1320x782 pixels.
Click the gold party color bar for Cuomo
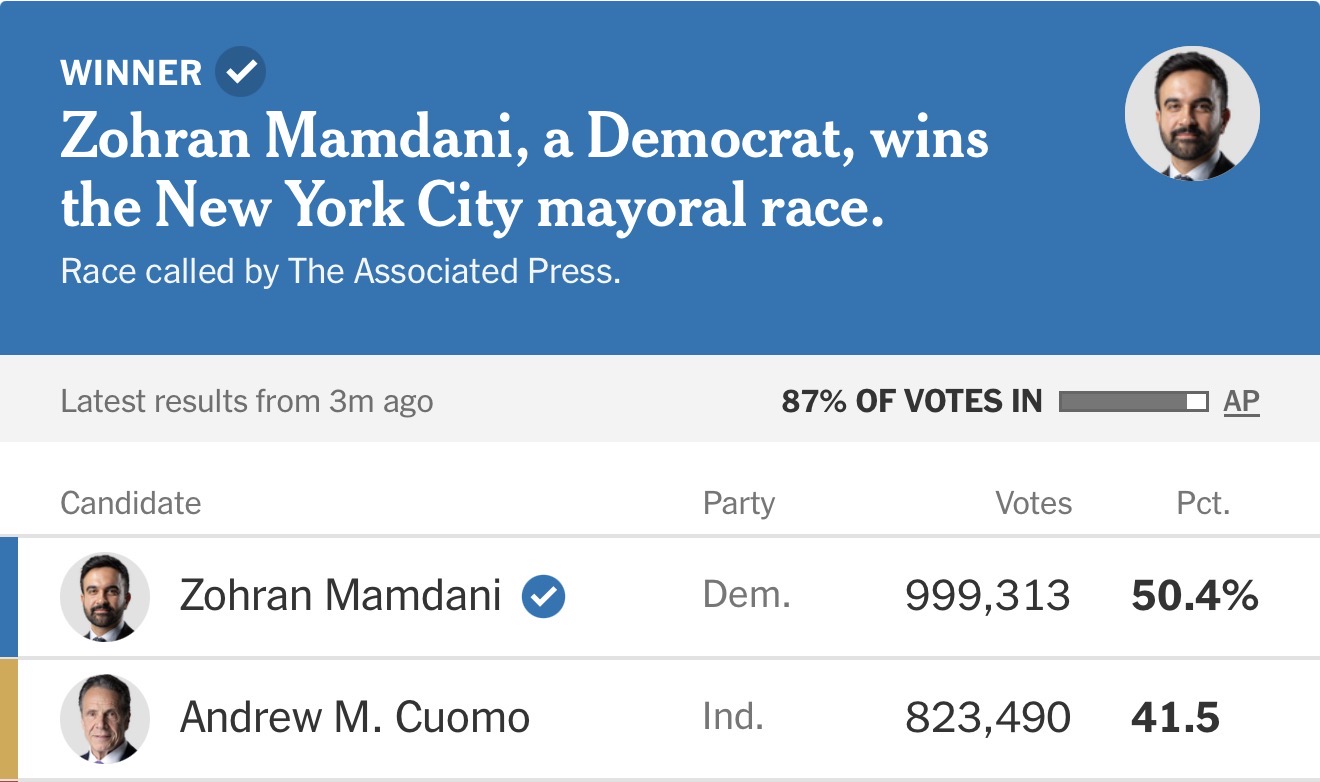[x=9, y=718]
